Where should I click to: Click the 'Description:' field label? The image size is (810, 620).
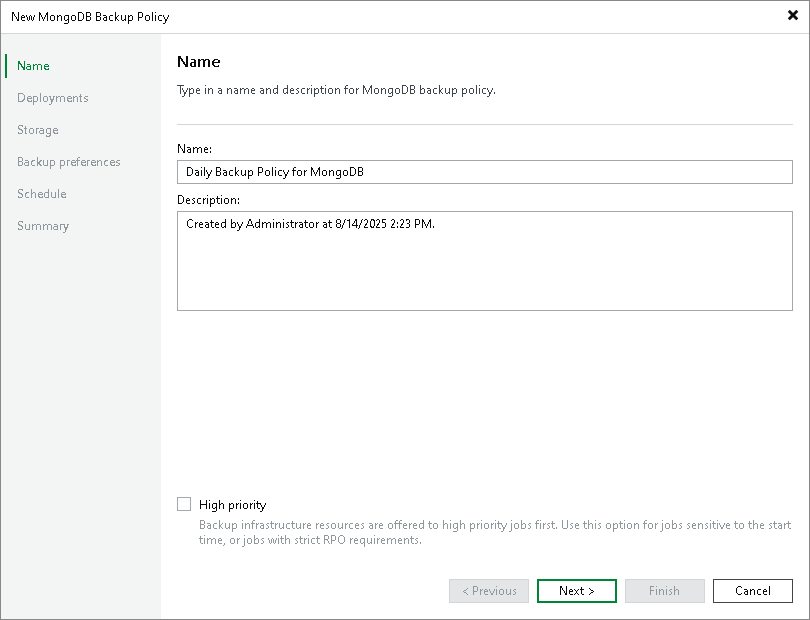(x=209, y=200)
